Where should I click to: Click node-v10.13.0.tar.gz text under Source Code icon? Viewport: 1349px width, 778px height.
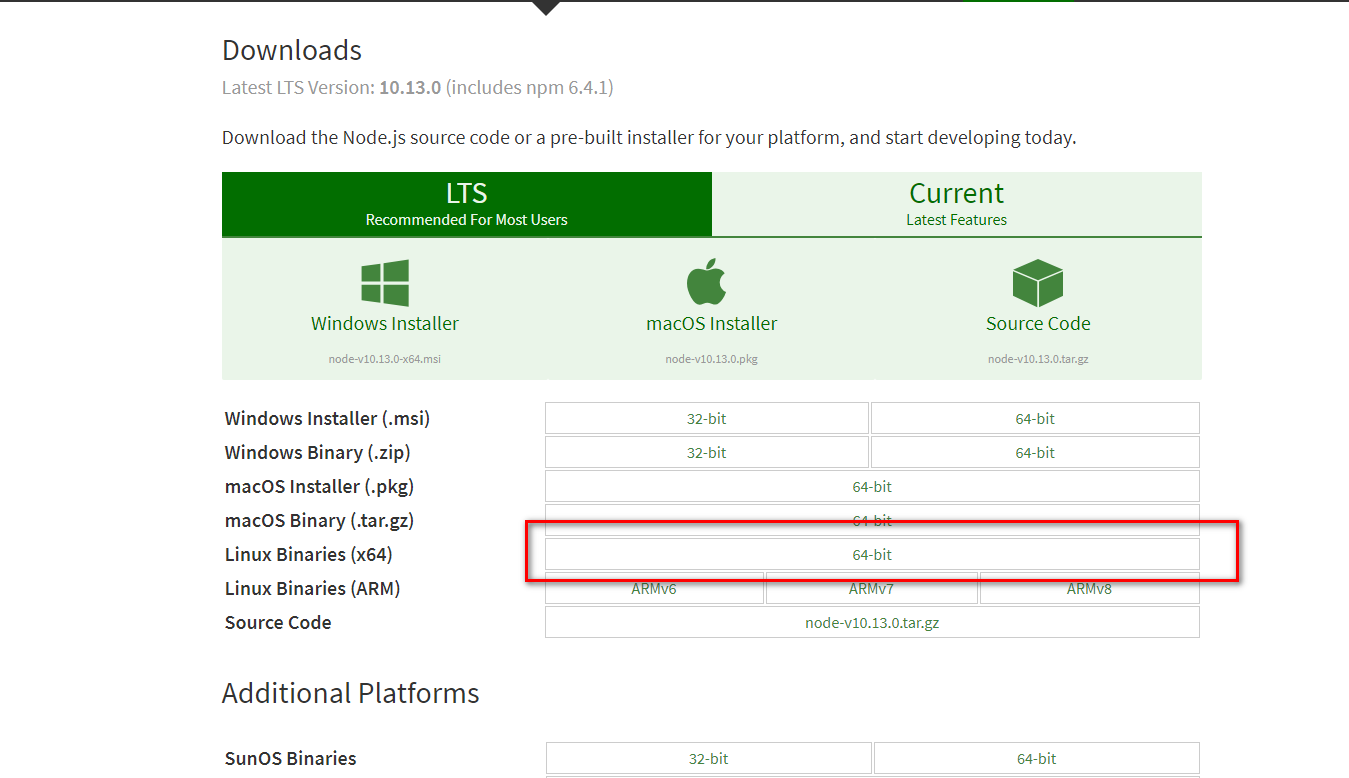click(x=1038, y=359)
